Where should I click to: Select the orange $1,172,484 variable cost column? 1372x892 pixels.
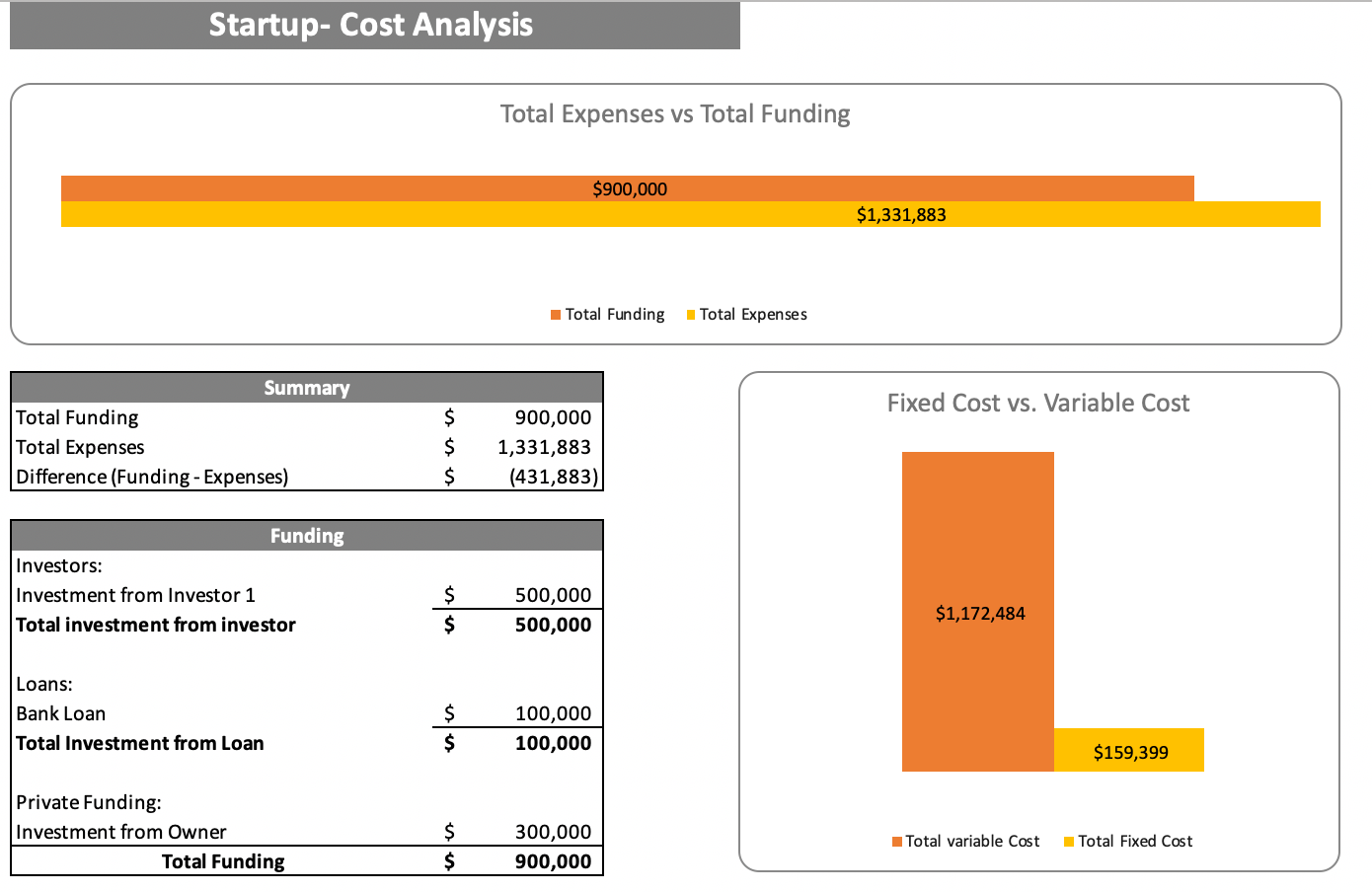pos(978,612)
